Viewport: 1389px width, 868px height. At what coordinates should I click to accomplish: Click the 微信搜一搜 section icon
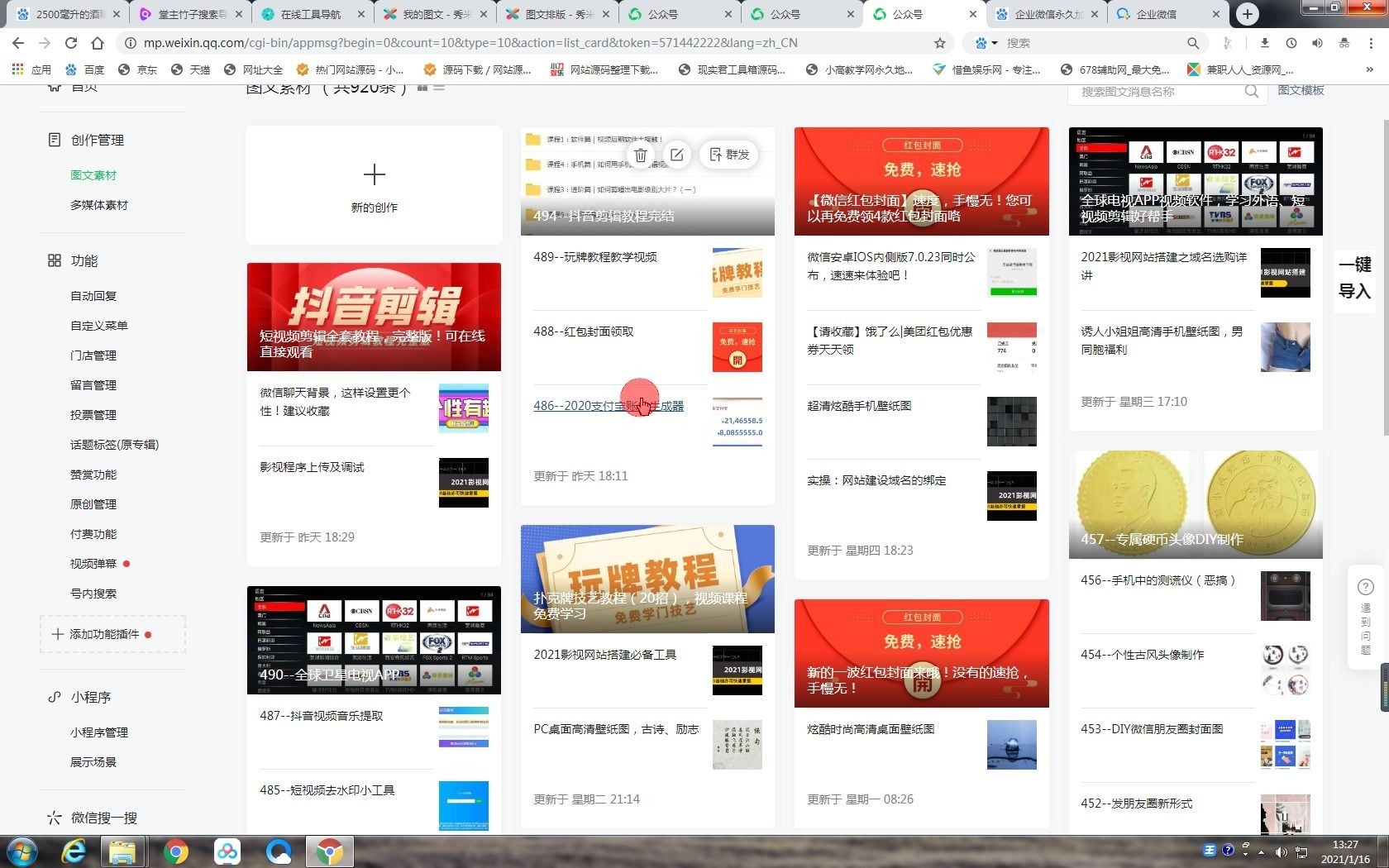click(x=55, y=818)
